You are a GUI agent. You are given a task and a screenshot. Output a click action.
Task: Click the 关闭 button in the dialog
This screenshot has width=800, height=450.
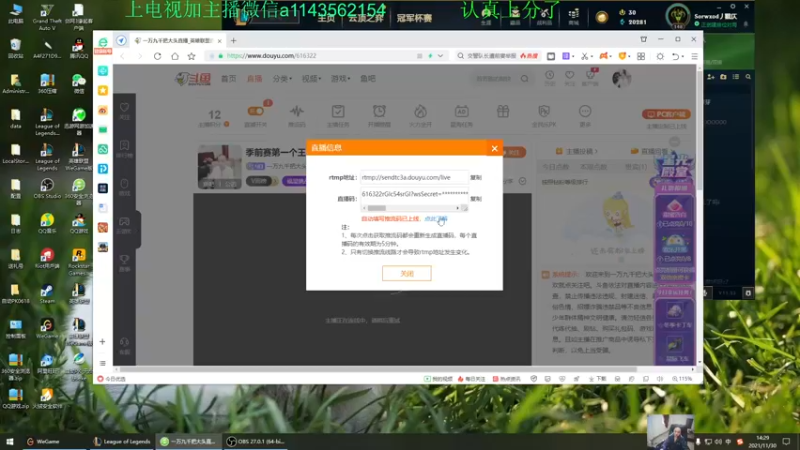[x=407, y=273]
